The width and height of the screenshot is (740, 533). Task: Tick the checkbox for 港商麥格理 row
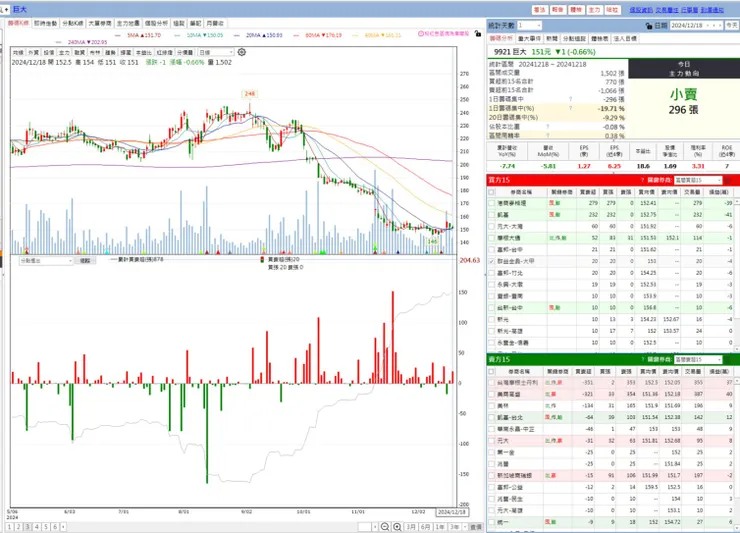point(492,203)
